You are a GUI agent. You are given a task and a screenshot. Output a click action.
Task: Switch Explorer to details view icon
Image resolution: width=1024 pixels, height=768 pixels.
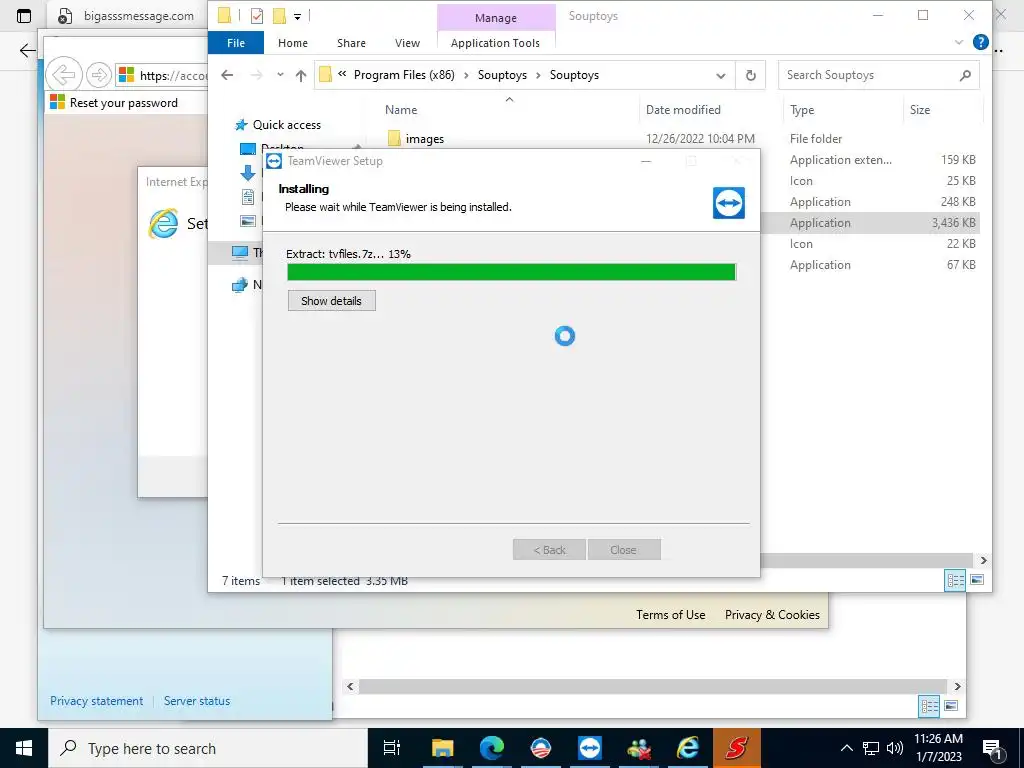click(955, 580)
